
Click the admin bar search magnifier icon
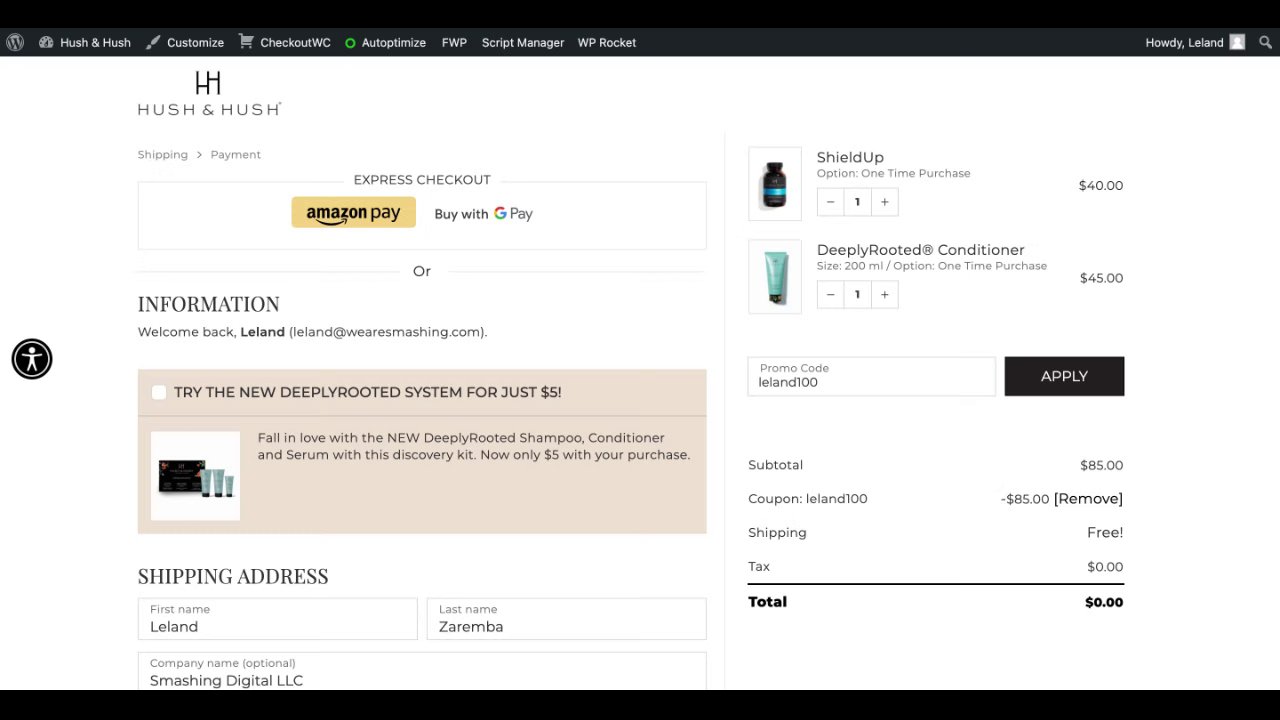tap(1265, 42)
